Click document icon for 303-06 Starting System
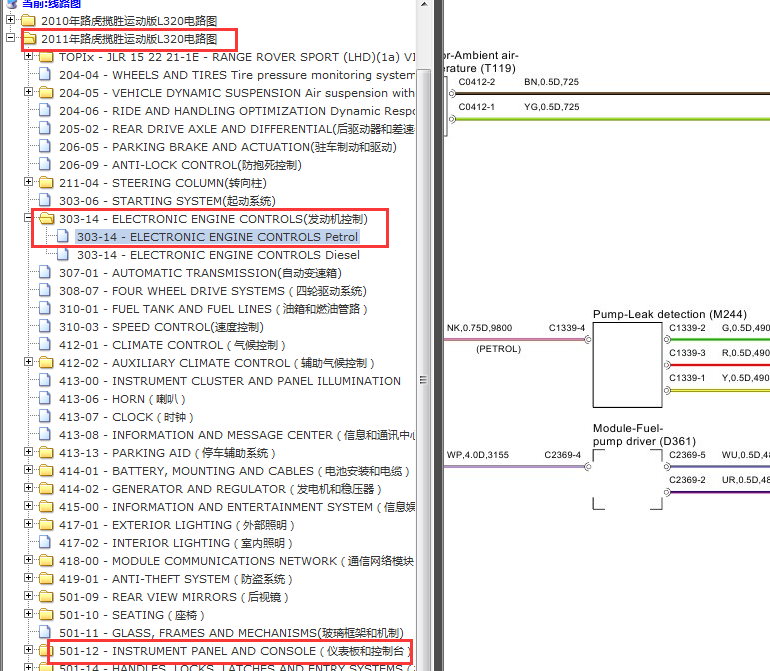770x671 pixels. [x=45, y=199]
